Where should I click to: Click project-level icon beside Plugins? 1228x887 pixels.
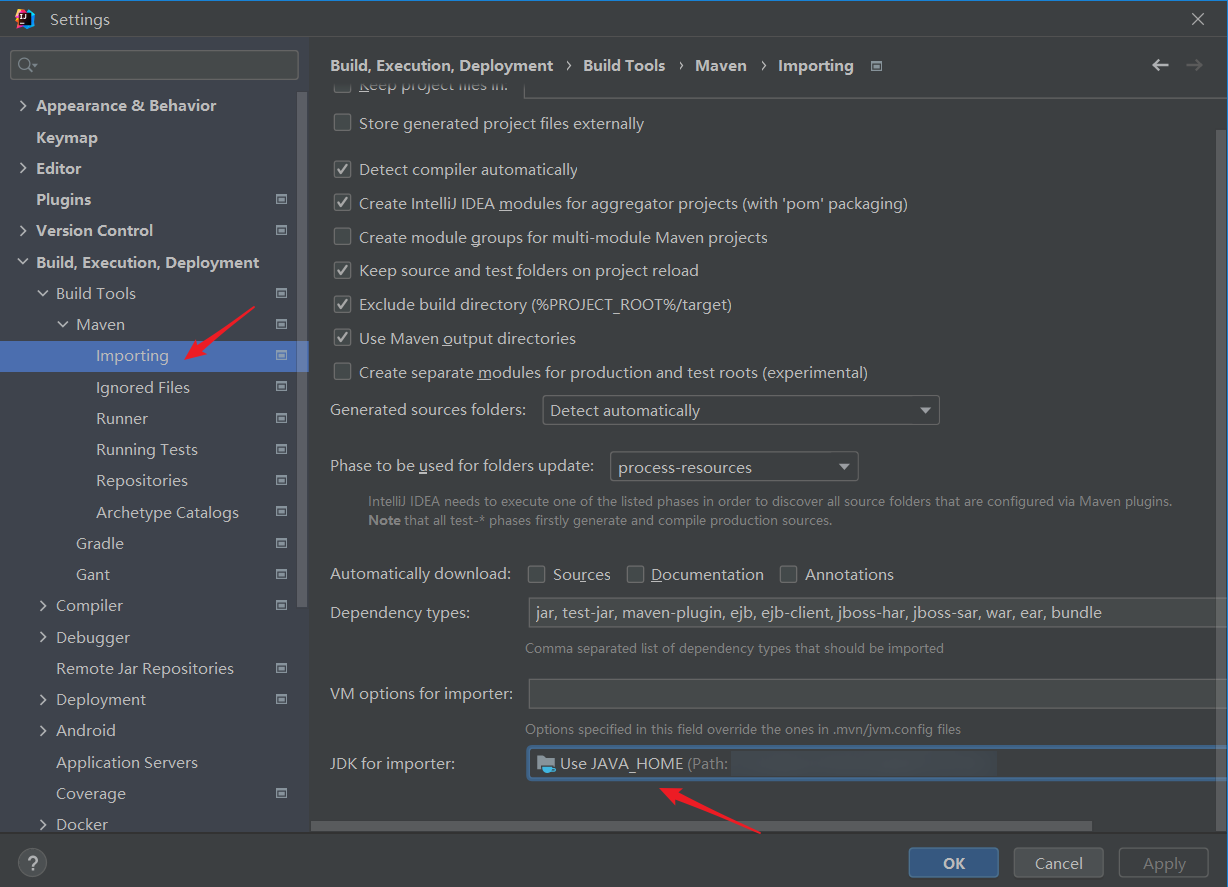[x=281, y=199]
